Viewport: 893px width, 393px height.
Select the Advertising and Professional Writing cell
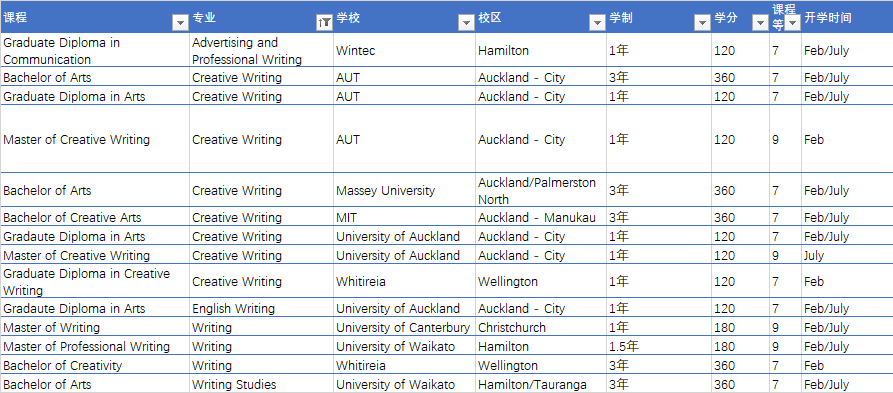(x=262, y=51)
